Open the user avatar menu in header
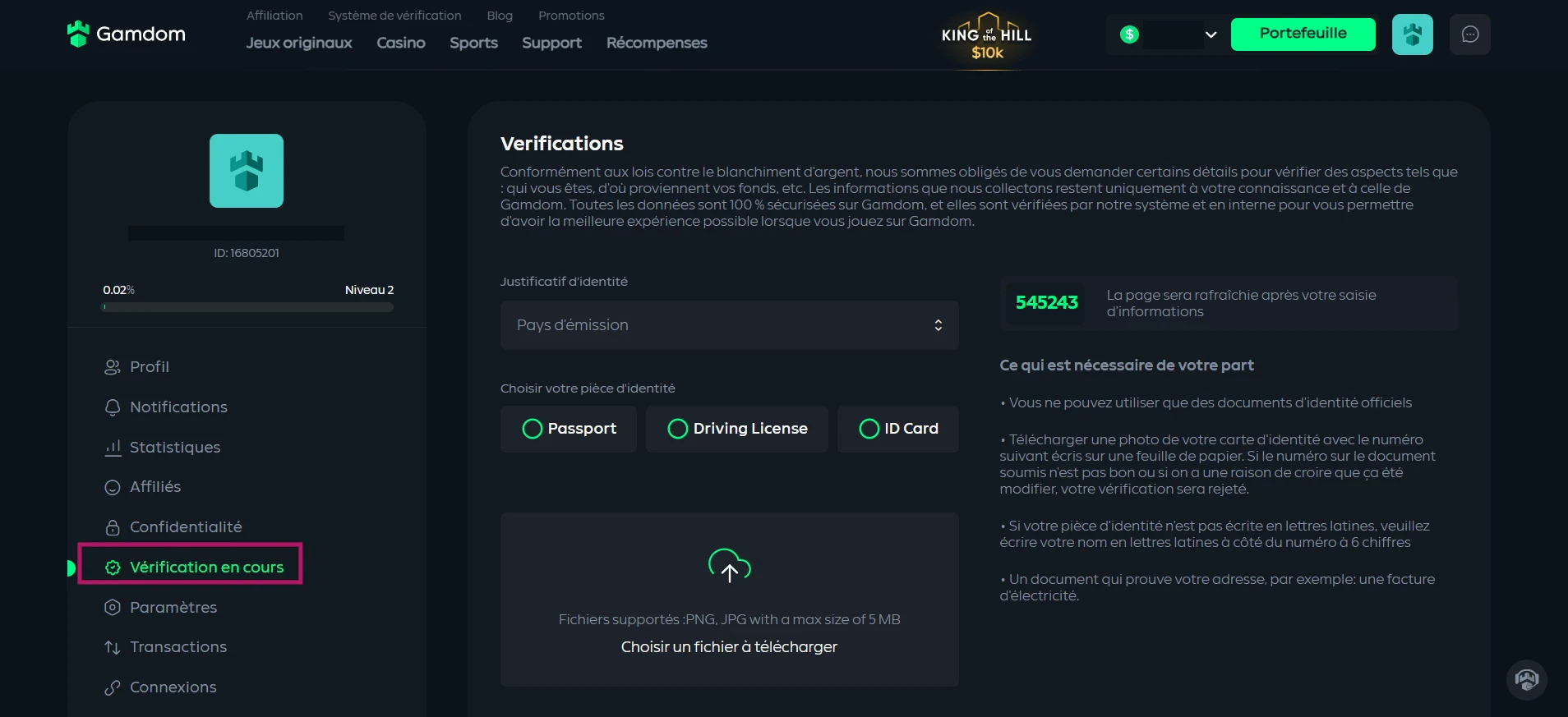Image resolution: width=1568 pixels, height=717 pixels. click(x=1413, y=34)
